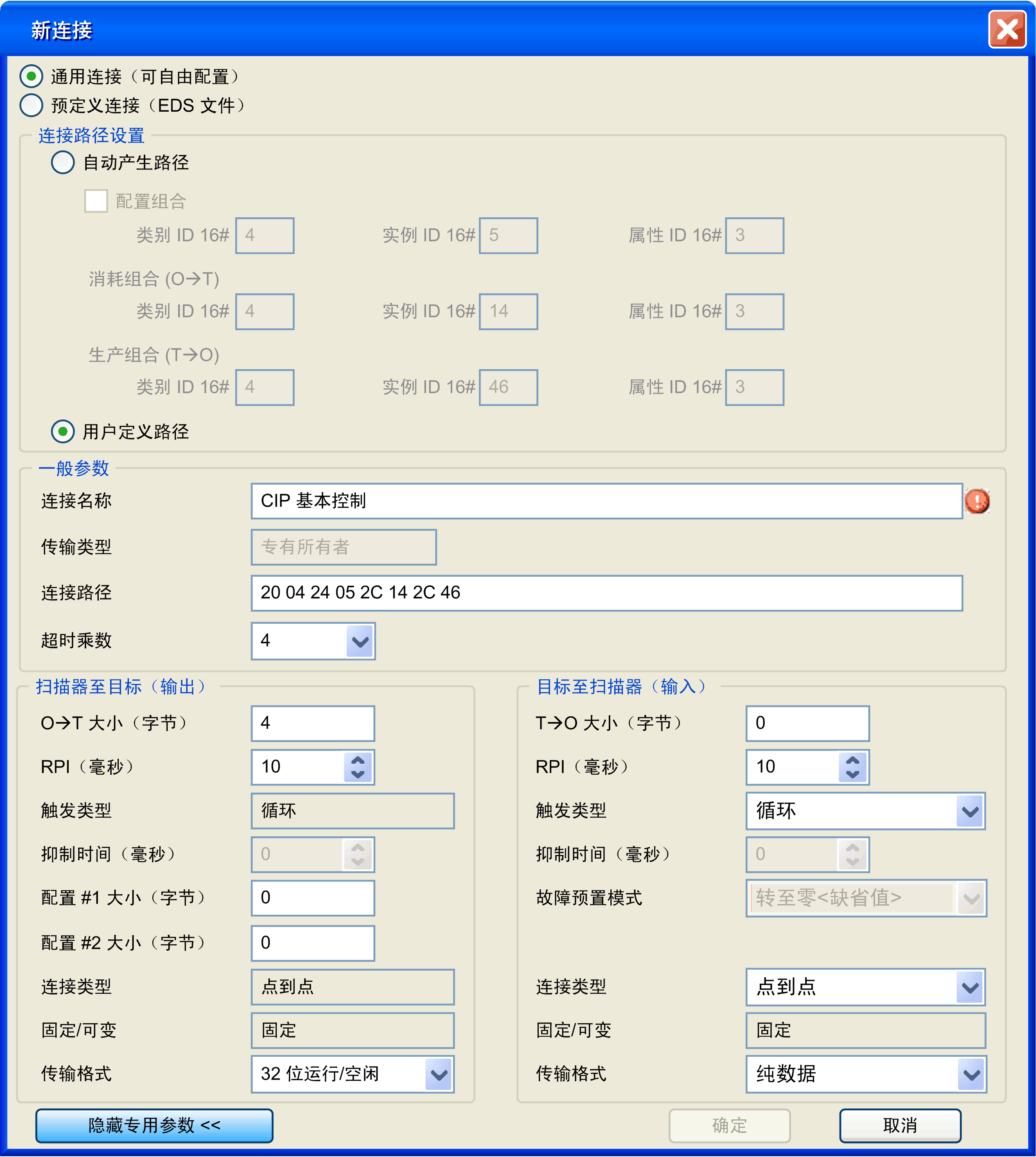Image resolution: width=1036 pixels, height=1157 pixels.
Task: Select 用户定义路径 radio option
Action: pyautogui.click(x=63, y=431)
